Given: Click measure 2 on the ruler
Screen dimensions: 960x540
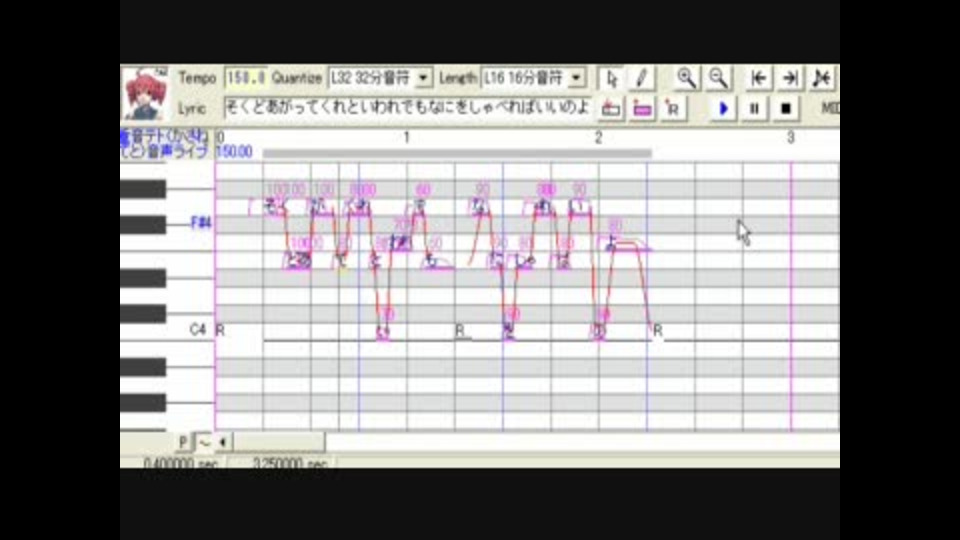Looking at the screenshot, I should tap(599, 138).
